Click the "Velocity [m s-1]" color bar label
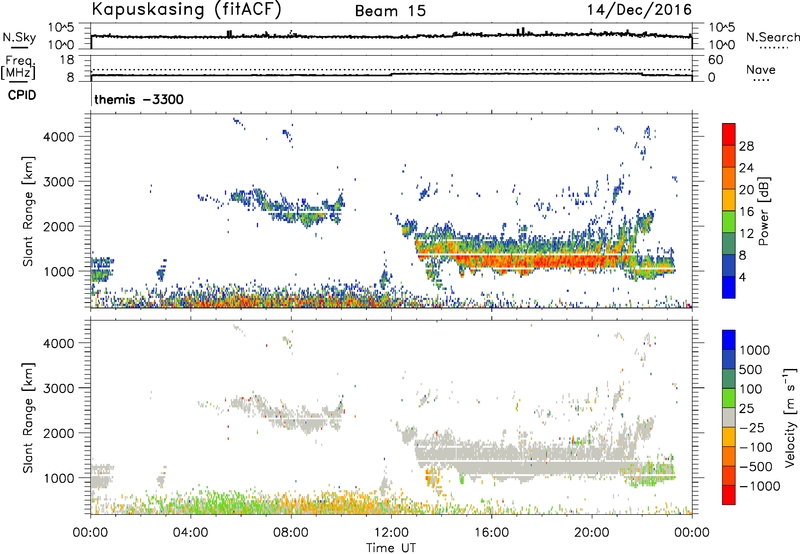The image size is (800, 554). point(790,418)
